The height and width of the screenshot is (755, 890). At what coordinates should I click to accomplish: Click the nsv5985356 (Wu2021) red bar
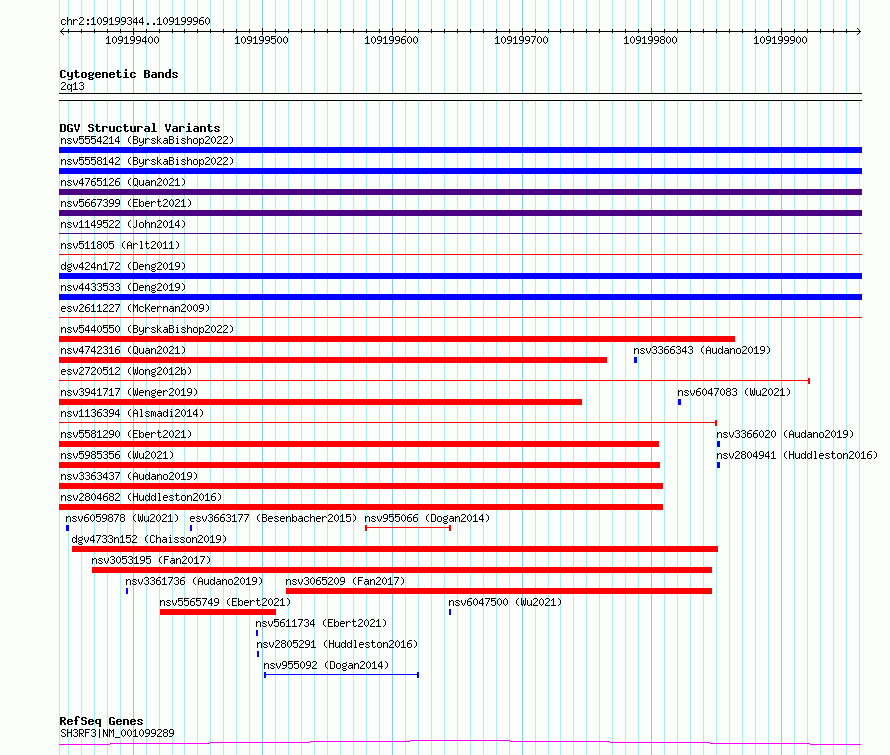pos(359,465)
